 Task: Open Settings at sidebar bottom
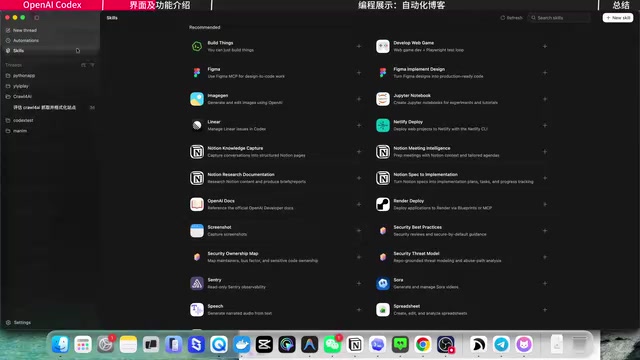coord(18,322)
